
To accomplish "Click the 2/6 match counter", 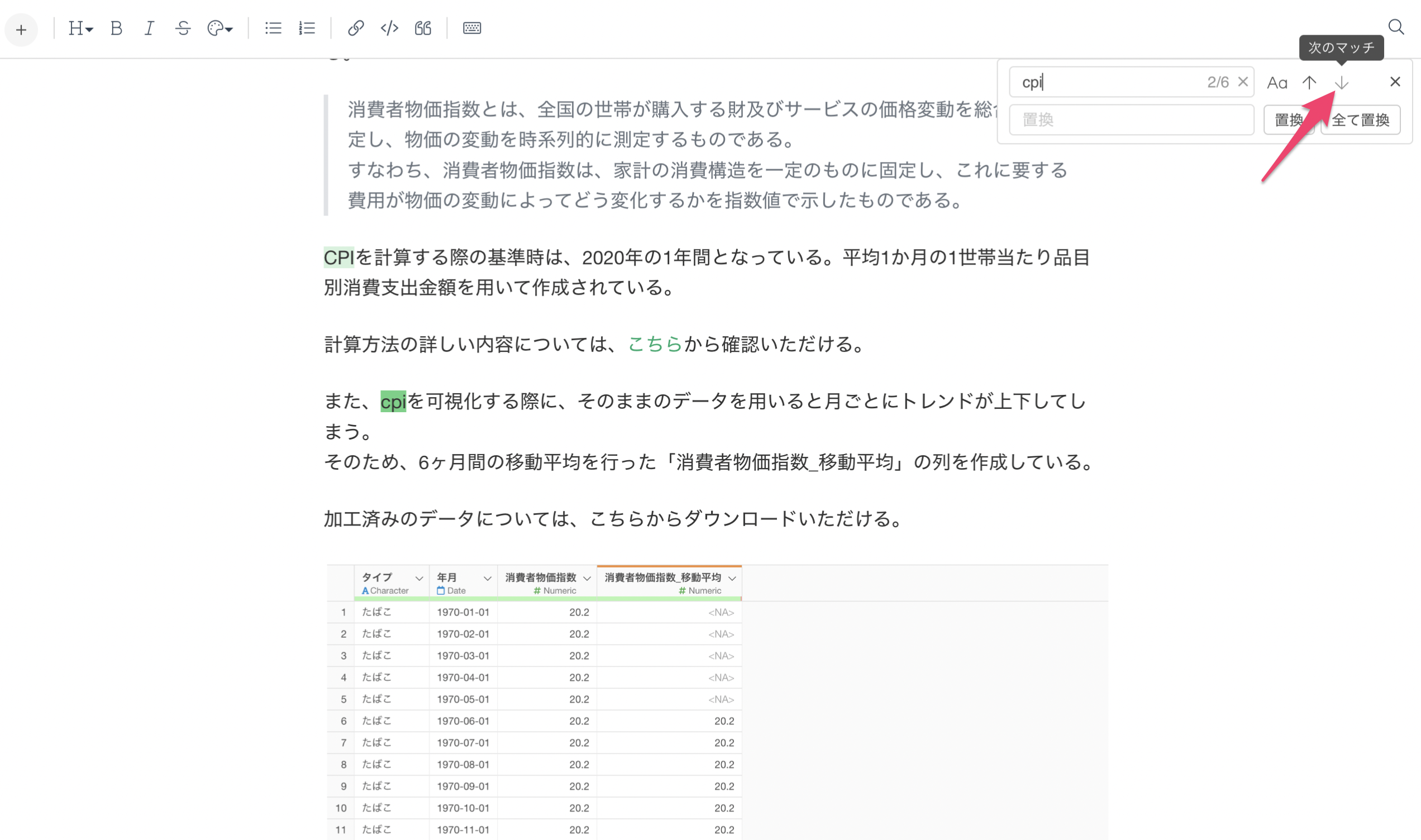I will (1218, 82).
